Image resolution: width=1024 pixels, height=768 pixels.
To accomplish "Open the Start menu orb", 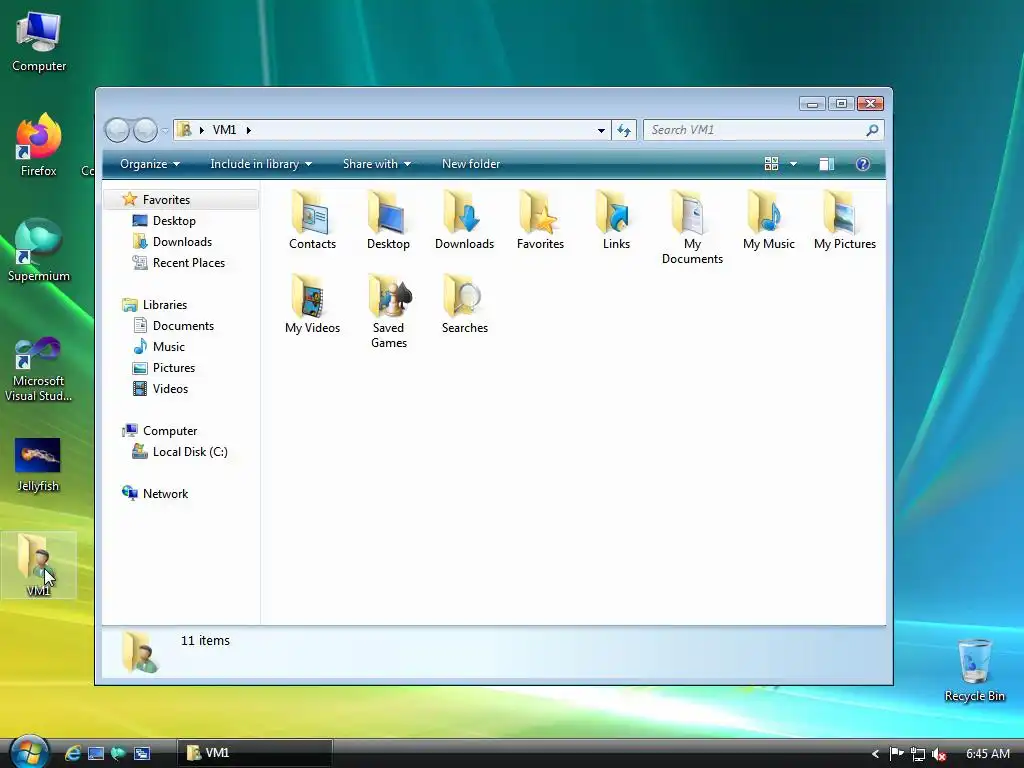I will (x=29, y=752).
